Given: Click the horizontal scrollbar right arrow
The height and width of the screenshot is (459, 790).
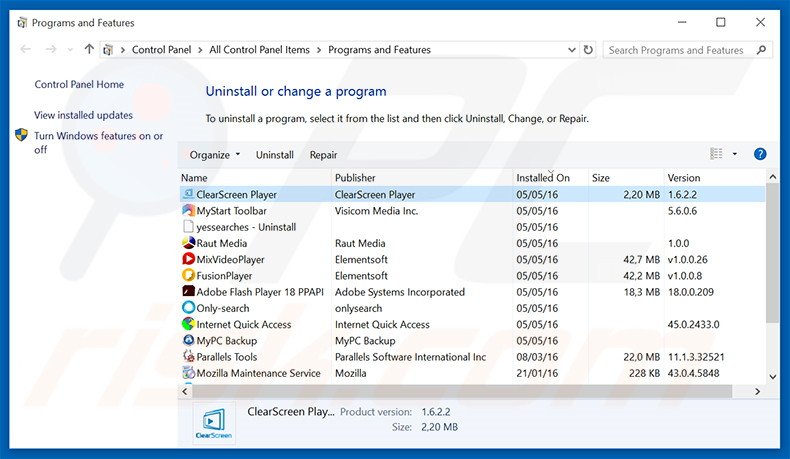Looking at the screenshot, I should (757, 391).
